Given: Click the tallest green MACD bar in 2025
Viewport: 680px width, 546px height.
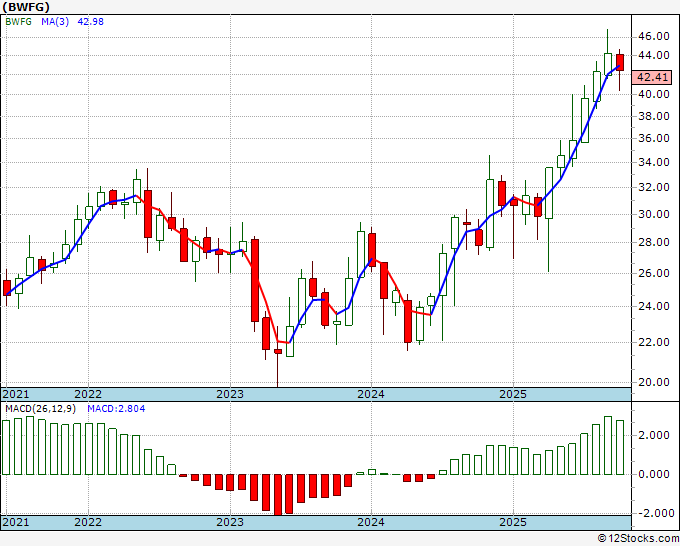Looking at the screenshot, I should pos(608,445).
